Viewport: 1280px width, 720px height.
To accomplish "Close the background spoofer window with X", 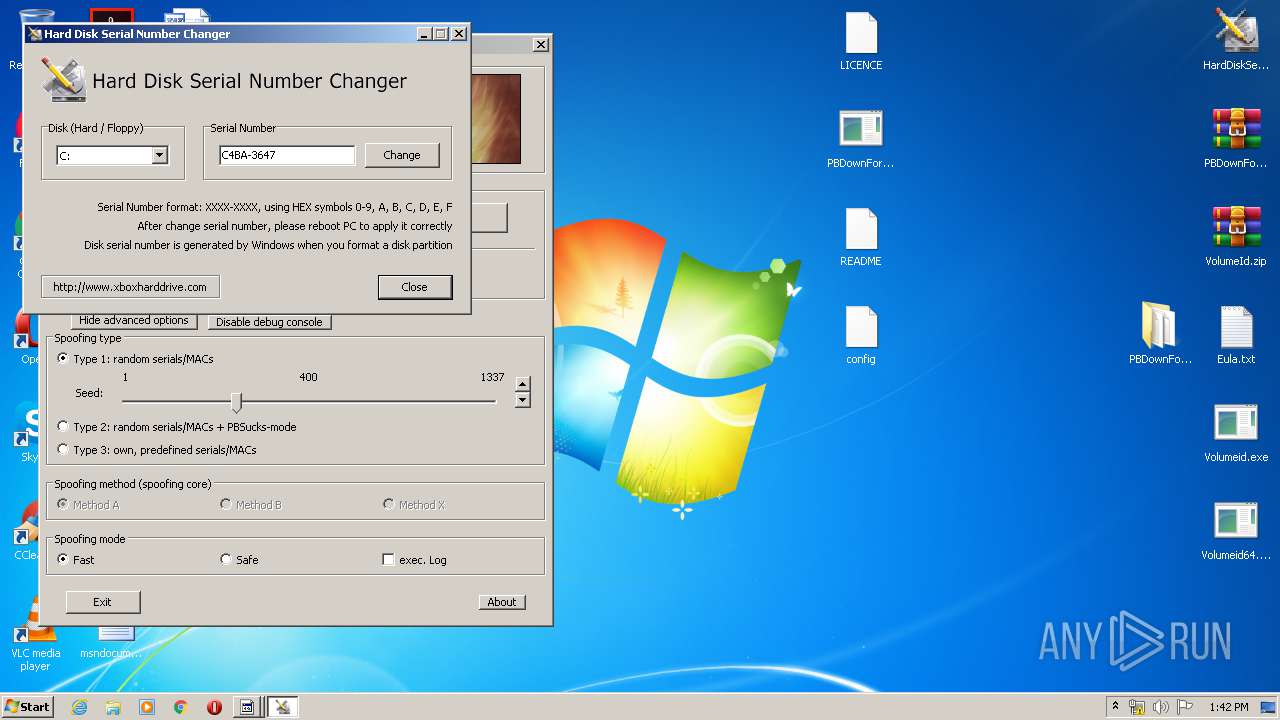I will coord(541,45).
